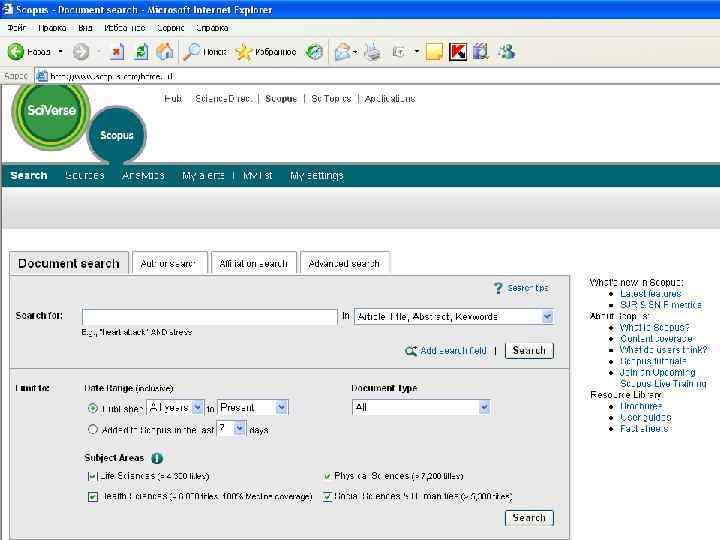Click the History icon in toolbar
Screen dimensions: 720x540
pos(315,52)
